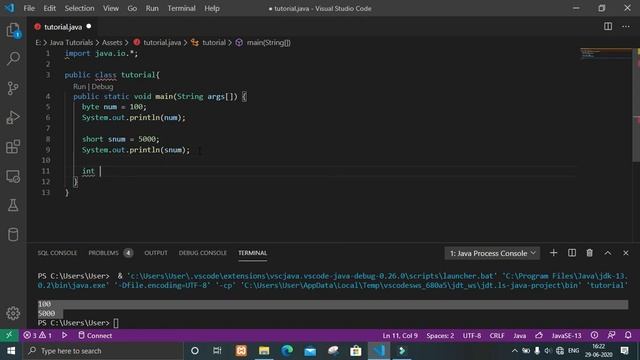Open the Help menu
The width and height of the screenshot is (640, 360).
212,8
